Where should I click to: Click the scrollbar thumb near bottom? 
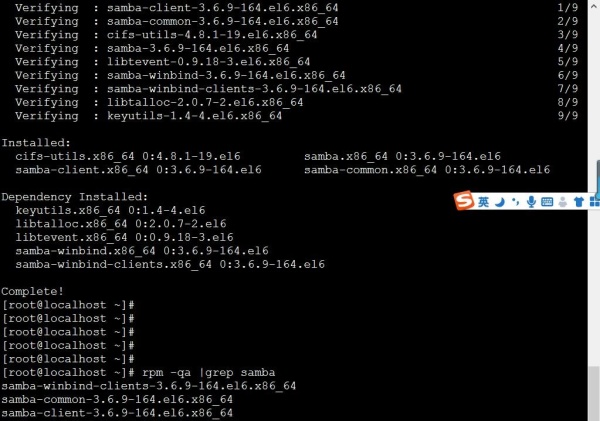coord(594,393)
